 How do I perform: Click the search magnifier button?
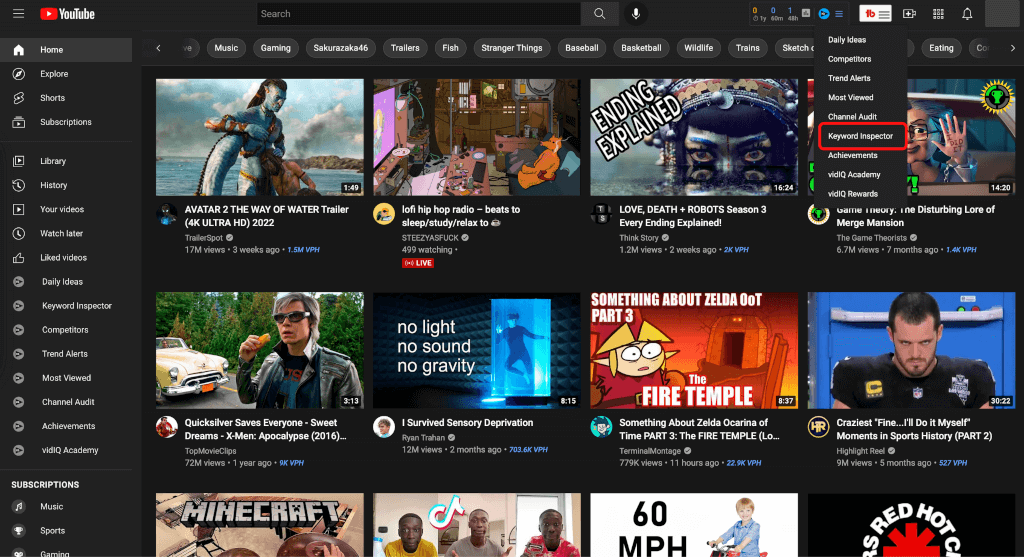(x=599, y=14)
